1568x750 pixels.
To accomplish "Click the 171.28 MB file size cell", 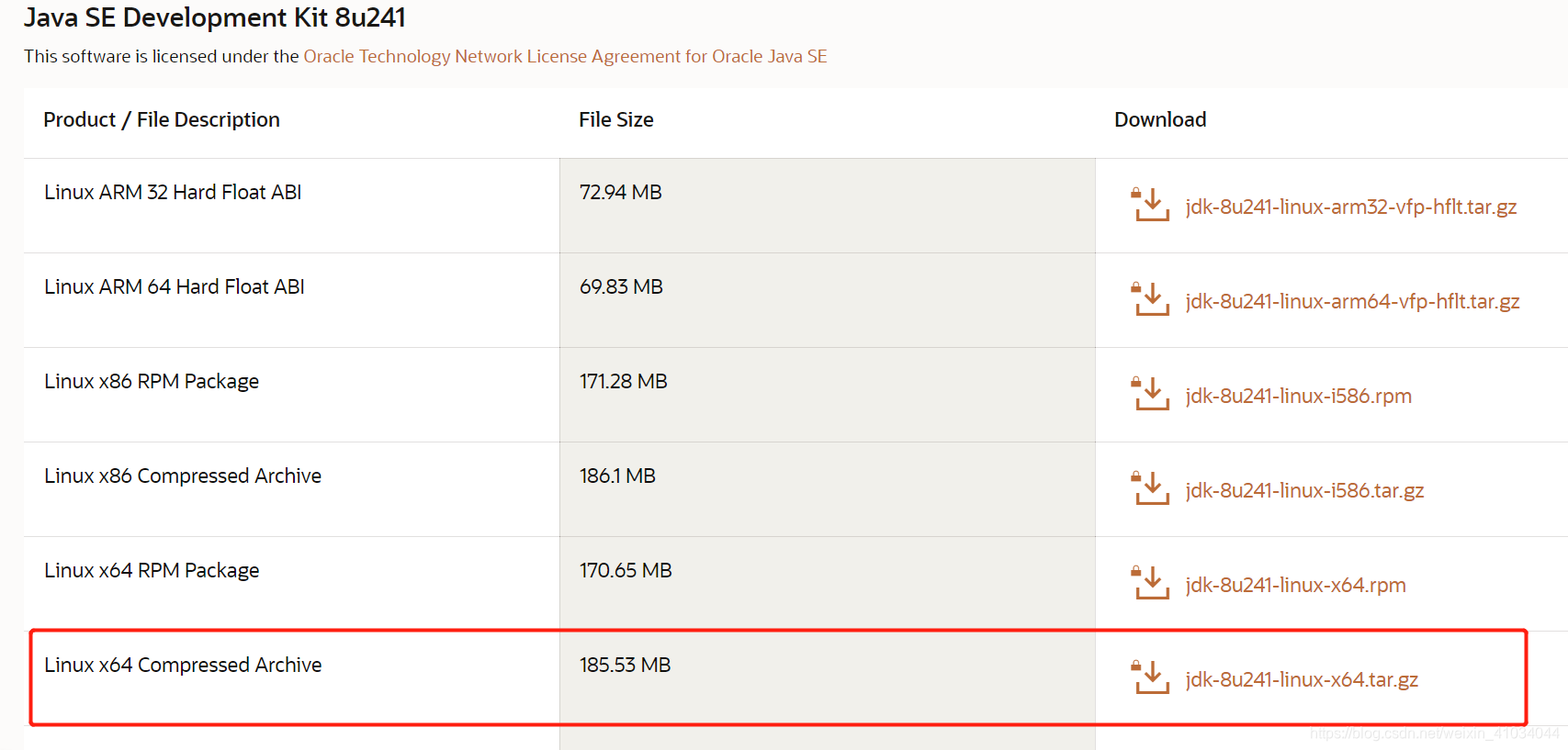I will click(828, 395).
